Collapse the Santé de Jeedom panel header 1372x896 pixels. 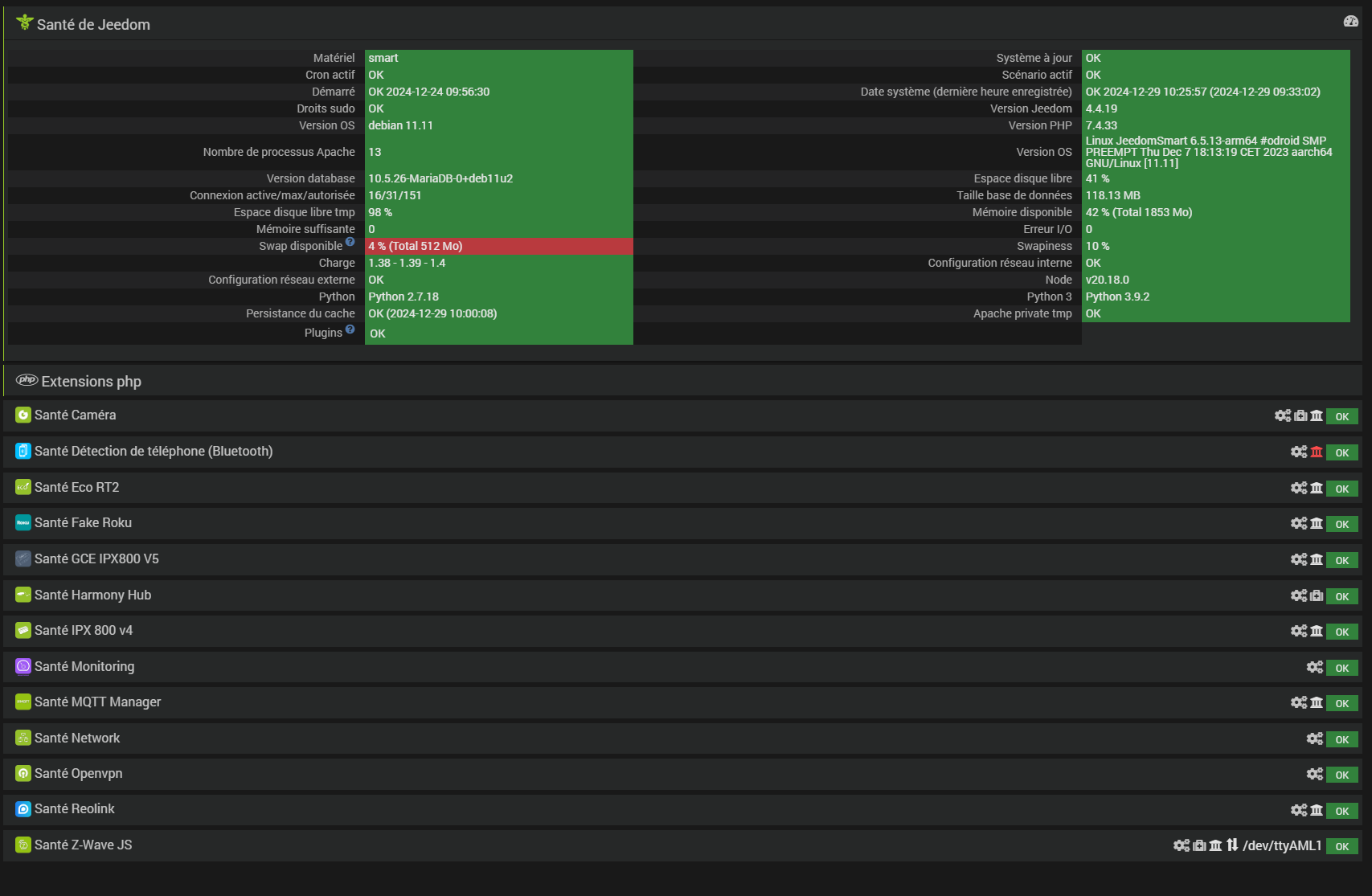[x=93, y=25]
